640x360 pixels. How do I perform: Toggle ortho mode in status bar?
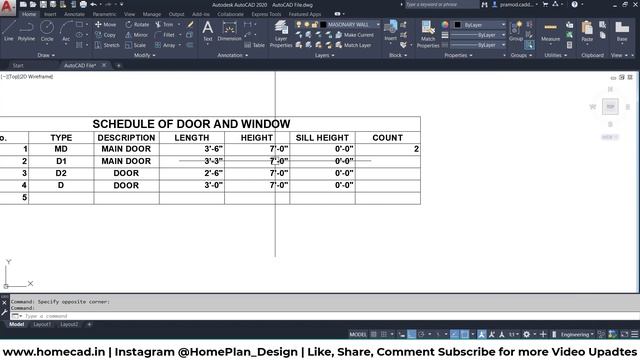click(x=411, y=334)
